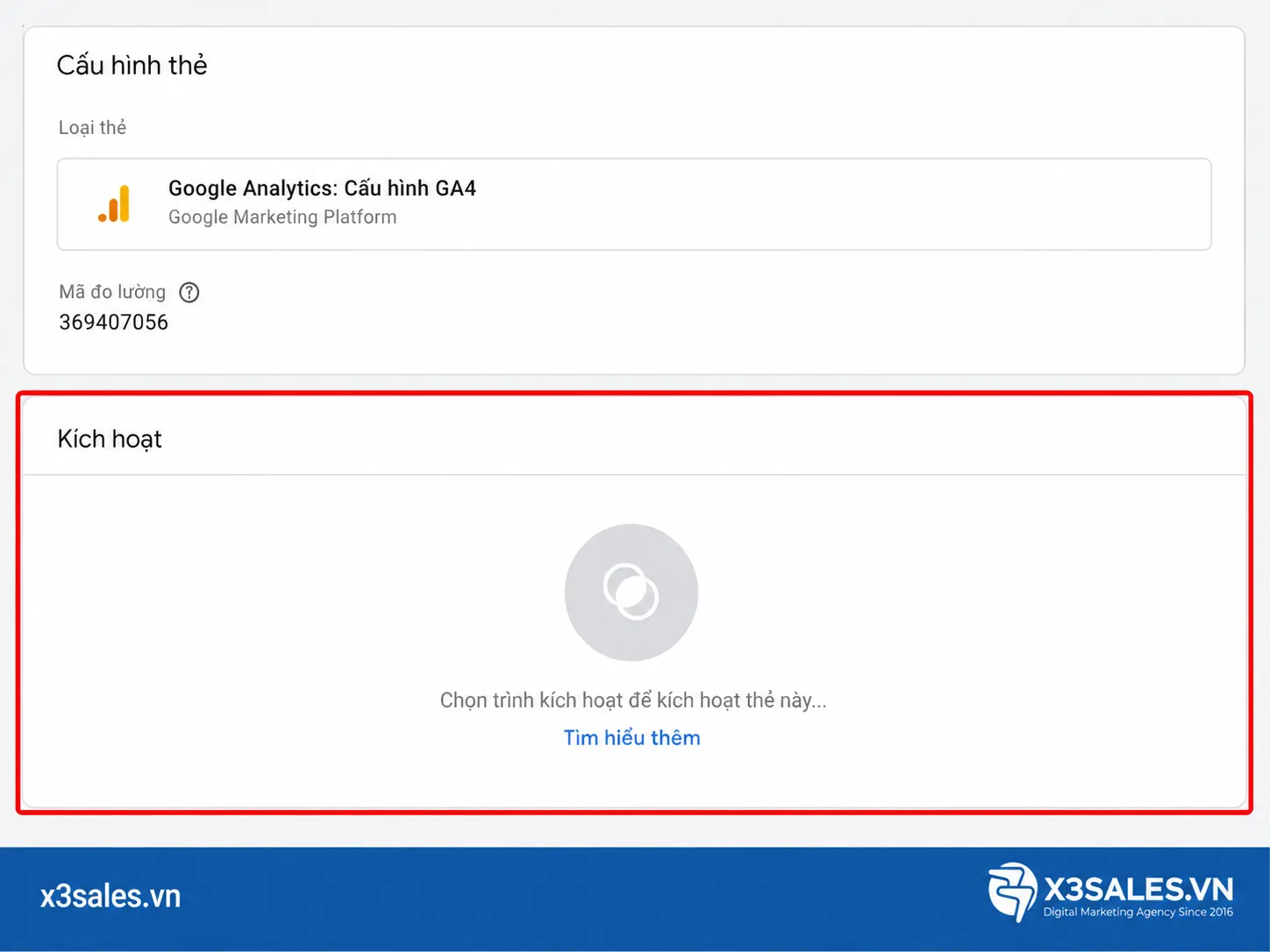This screenshot has height=952, width=1270.
Task: Click the Google Analytics bar chart icon
Action: [114, 203]
